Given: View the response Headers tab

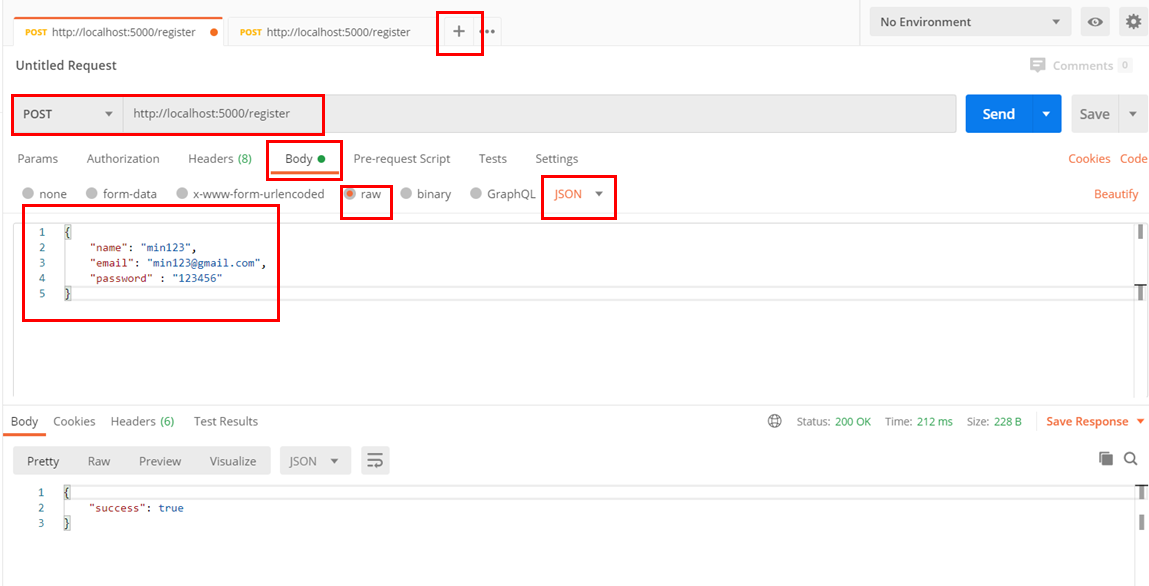Looking at the screenshot, I should tap(142, 421).
